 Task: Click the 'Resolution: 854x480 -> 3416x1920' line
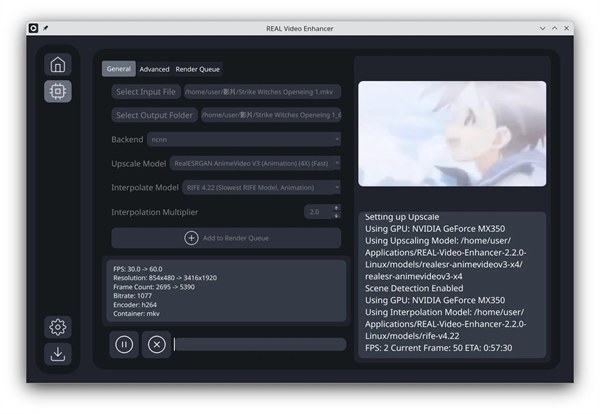point(165,278)
